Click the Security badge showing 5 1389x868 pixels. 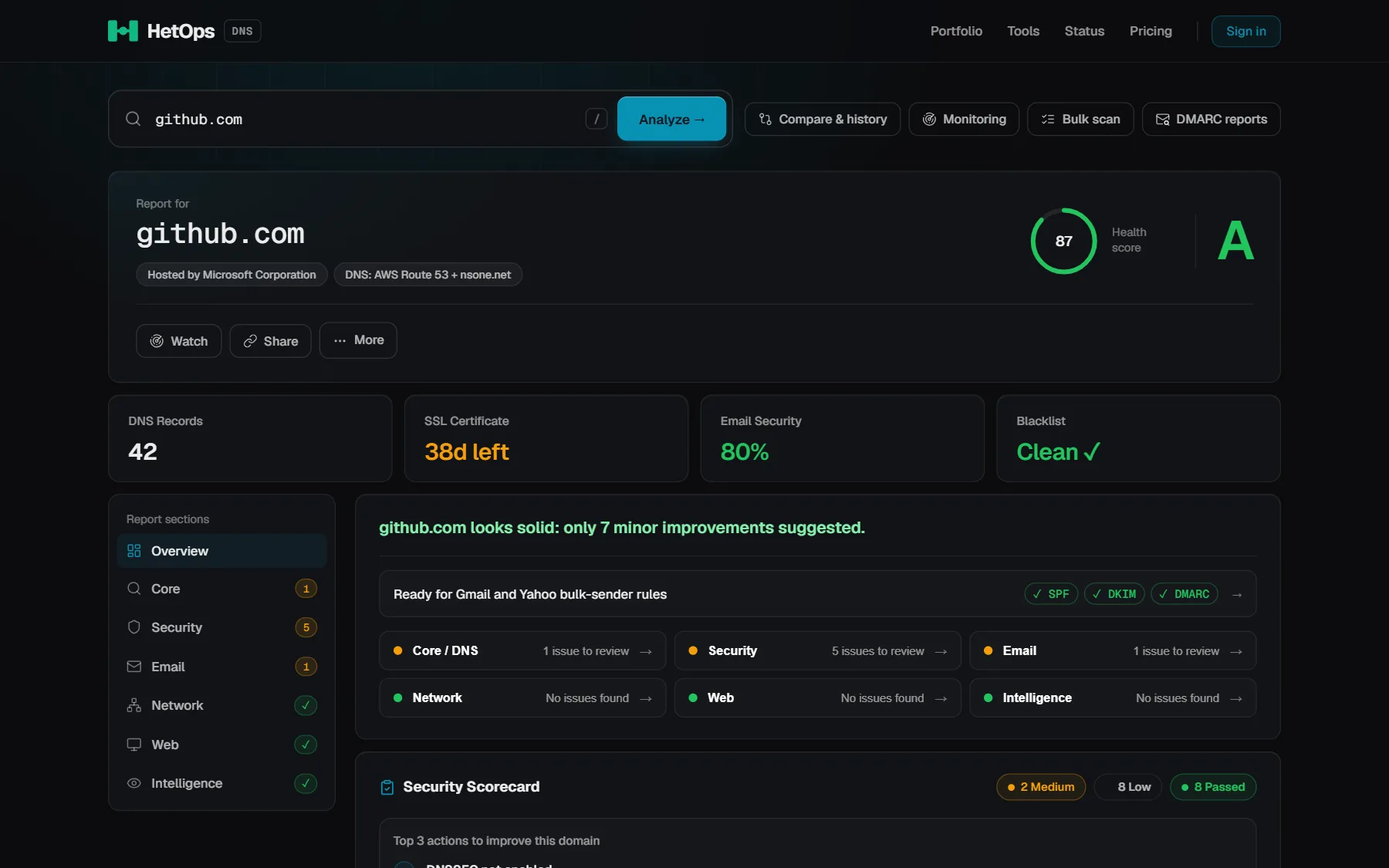306,627
